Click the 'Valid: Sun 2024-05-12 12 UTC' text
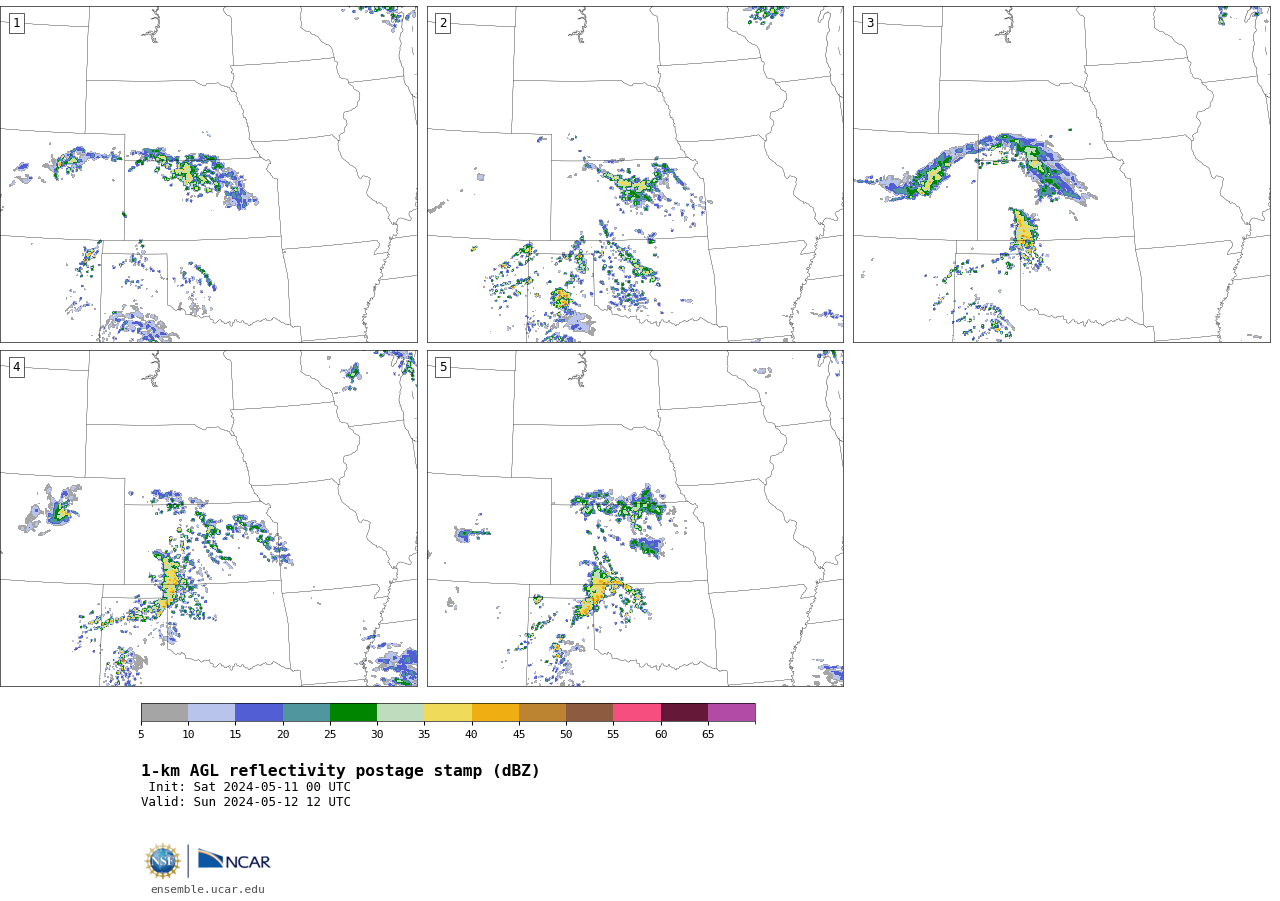1280x901 pixels. 246,802
